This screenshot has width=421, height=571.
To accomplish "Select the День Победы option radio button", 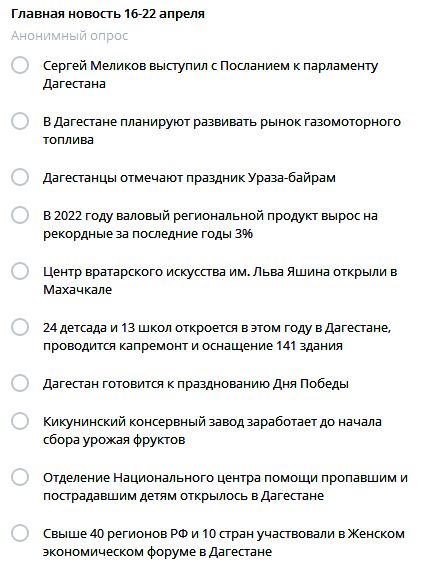I will click(20, 383).
